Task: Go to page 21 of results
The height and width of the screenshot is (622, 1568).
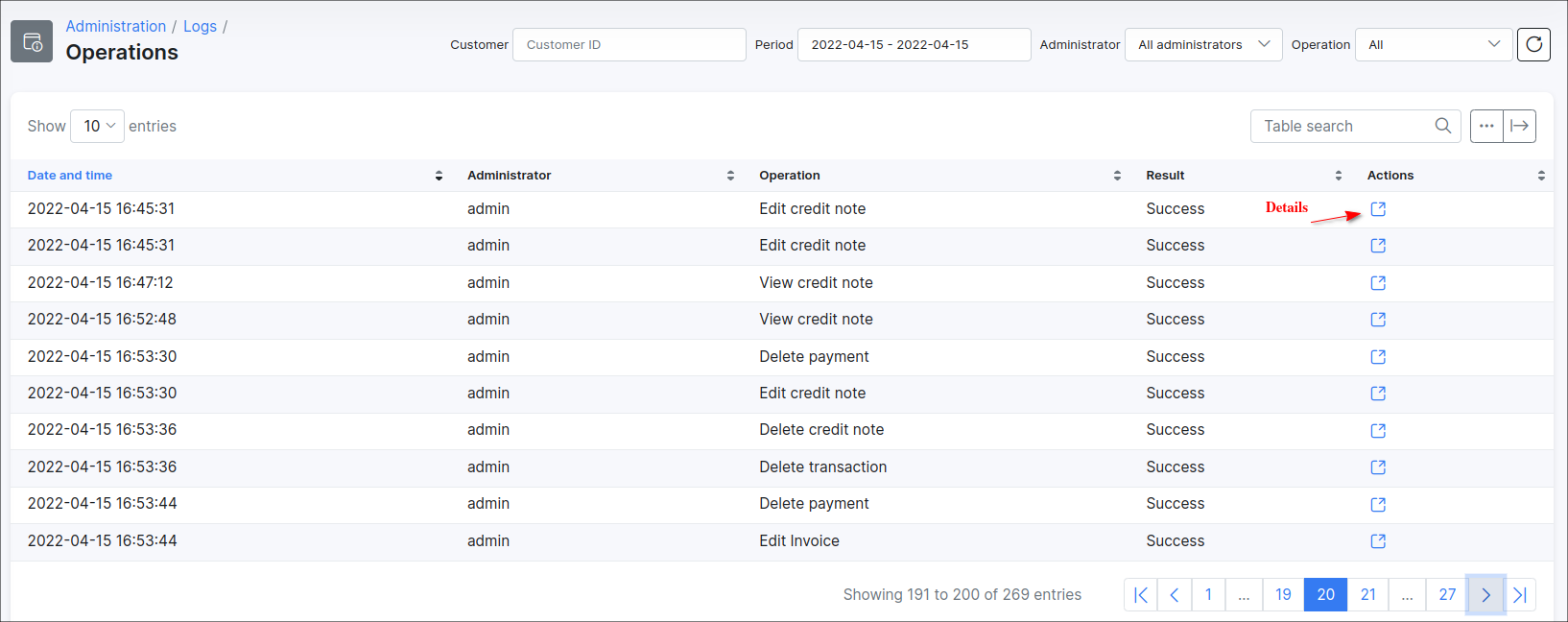Action: click(1368, 595)
